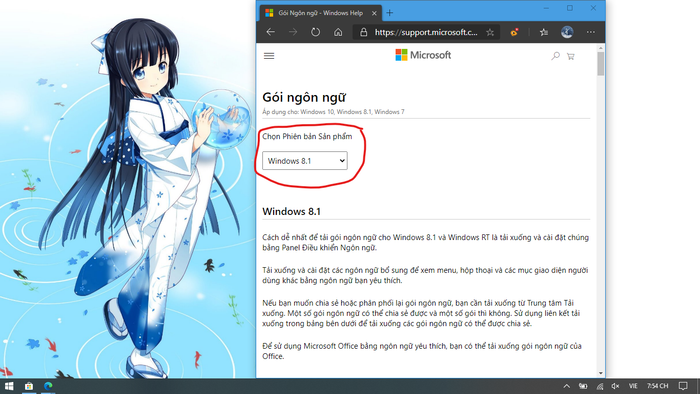Click the browser forward arrow
This screenshot has height=394, width=700.
pos(293,32)
